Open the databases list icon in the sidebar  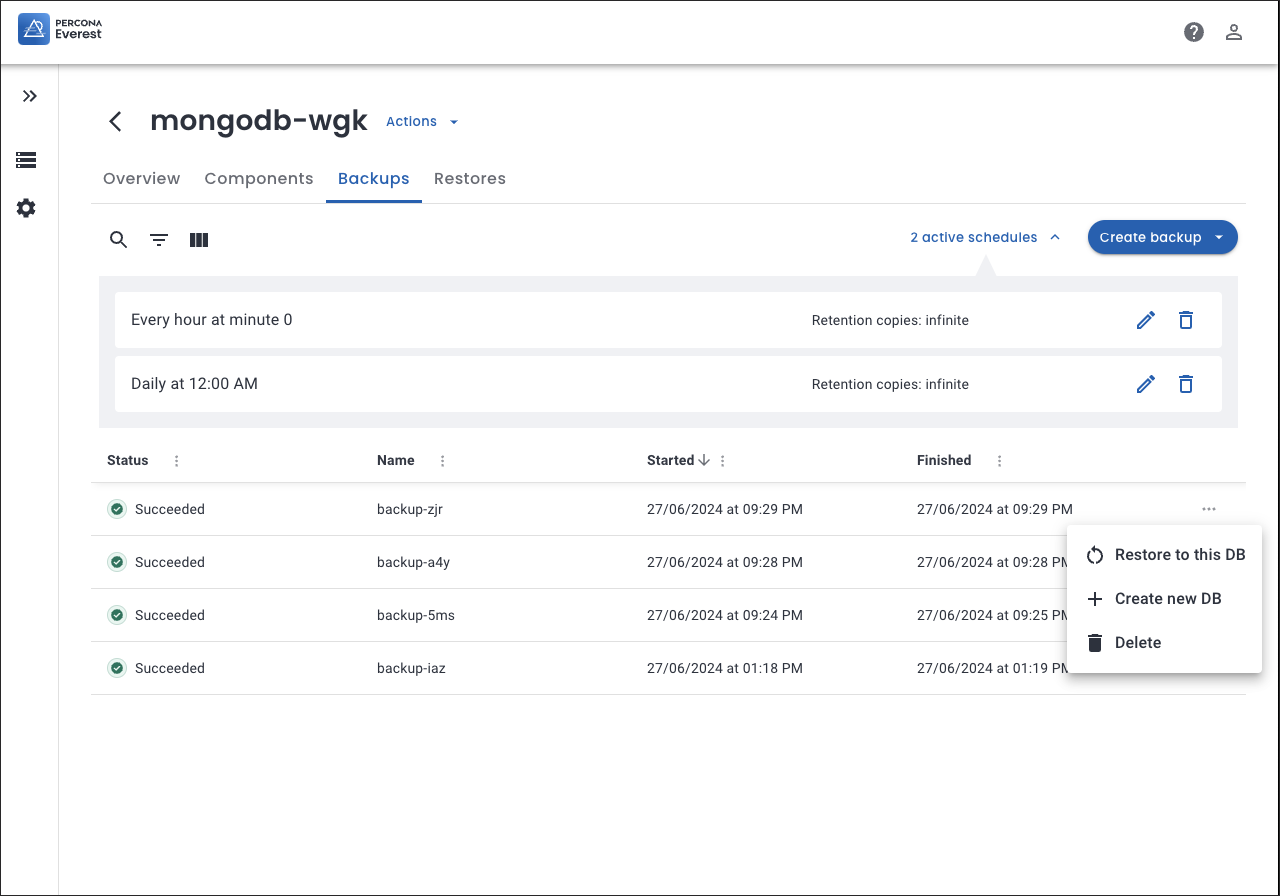pos(26,160)
